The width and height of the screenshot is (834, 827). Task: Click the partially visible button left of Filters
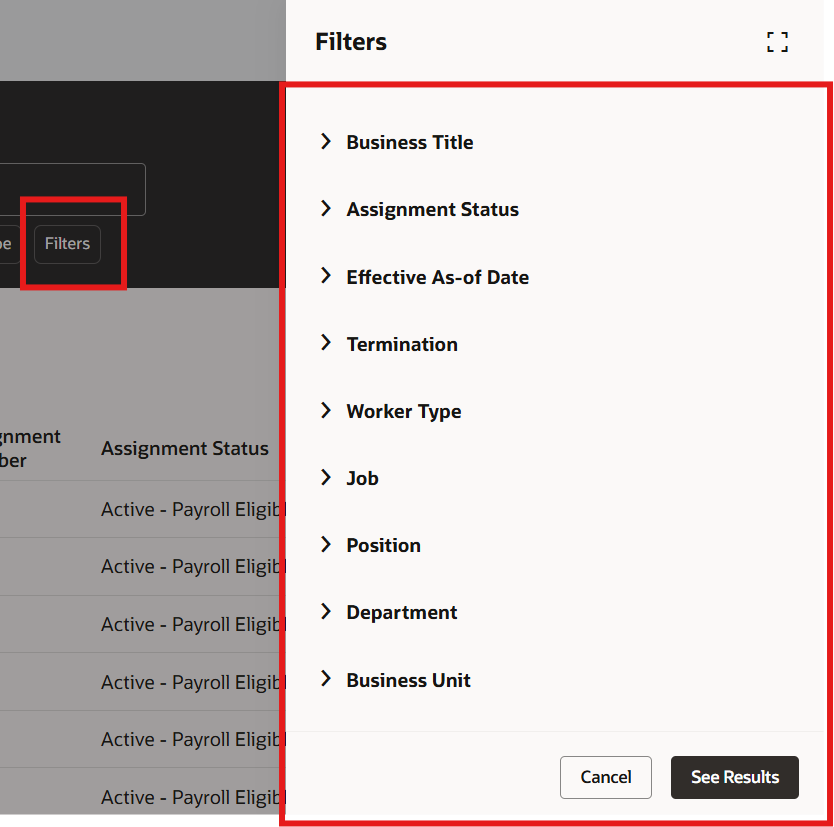click(8, 243)
